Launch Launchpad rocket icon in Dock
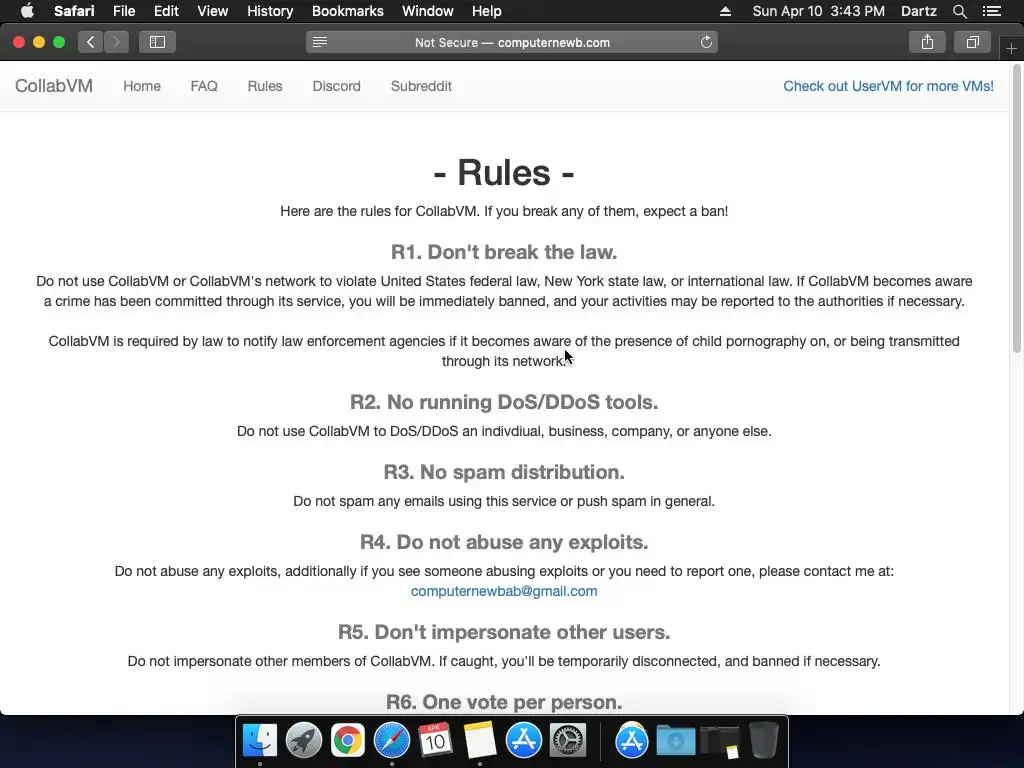 click(304, 741)
